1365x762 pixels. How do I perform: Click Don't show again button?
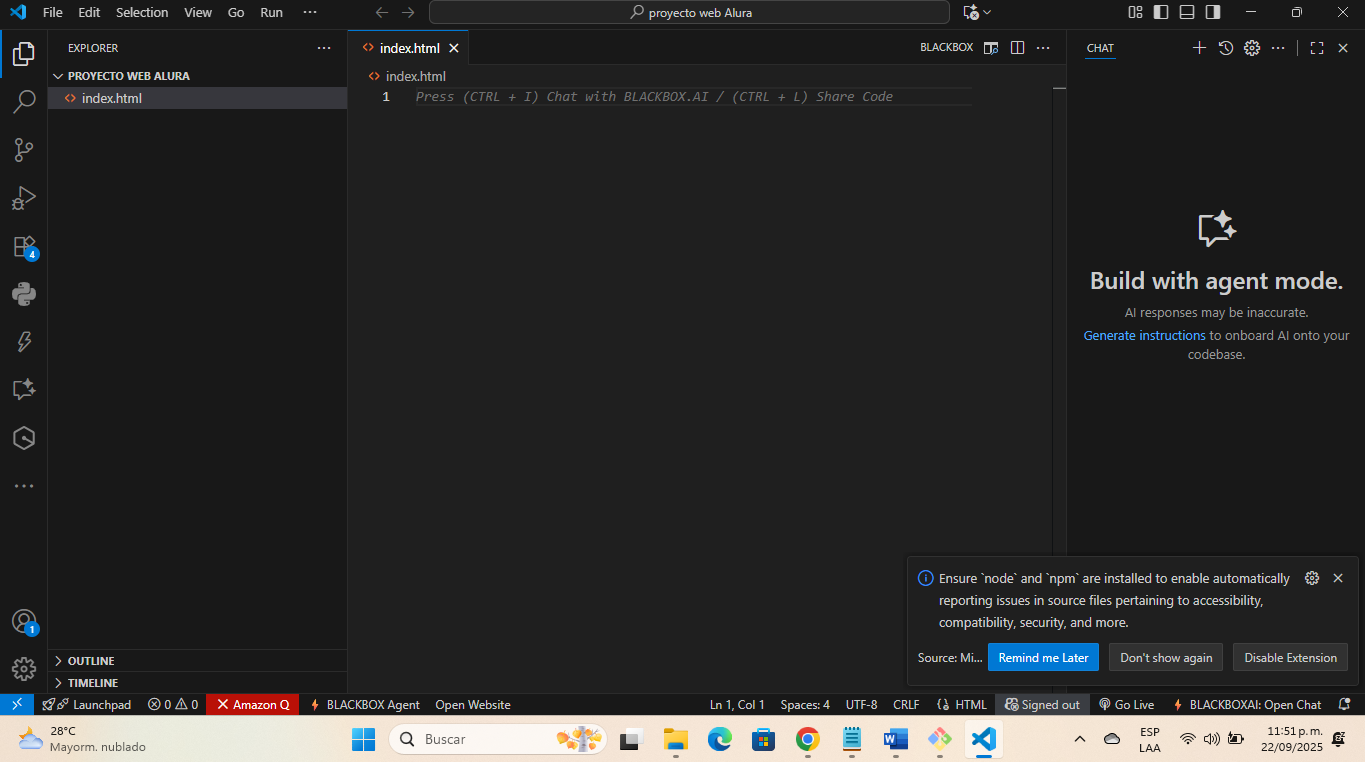pos(1166,657)
